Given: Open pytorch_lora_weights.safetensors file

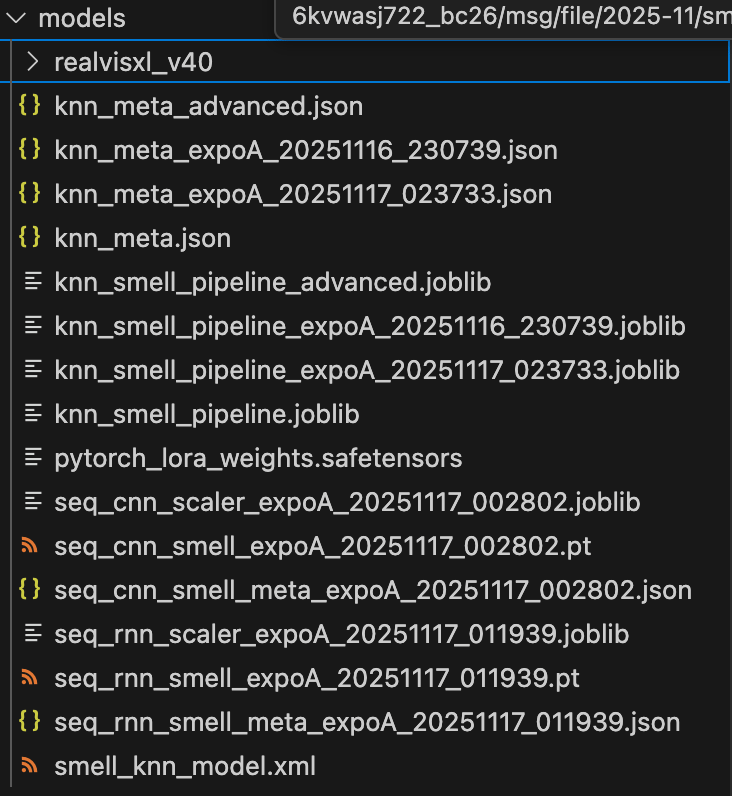Looking at the screenshot, I should [258, 458].
